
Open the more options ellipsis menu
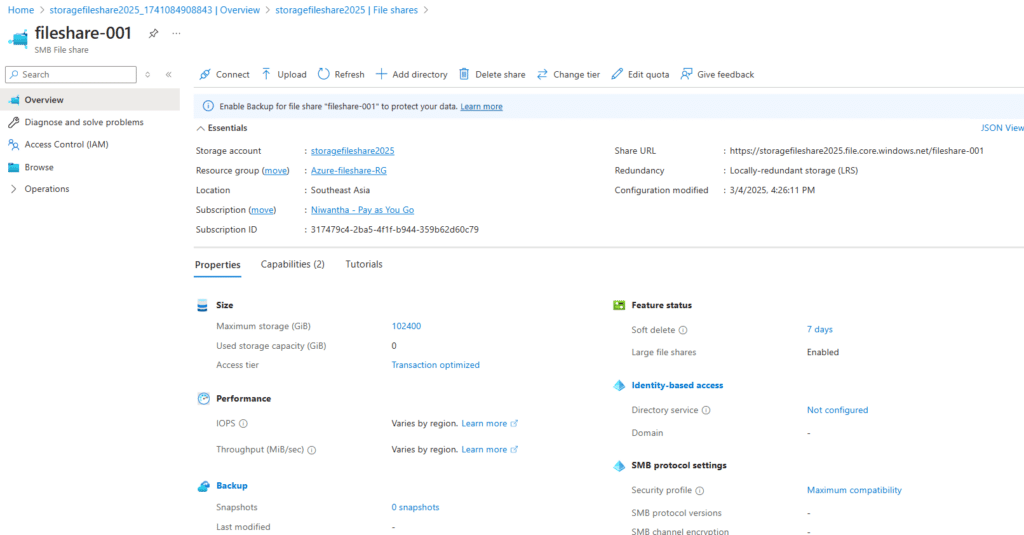[177, 33]
